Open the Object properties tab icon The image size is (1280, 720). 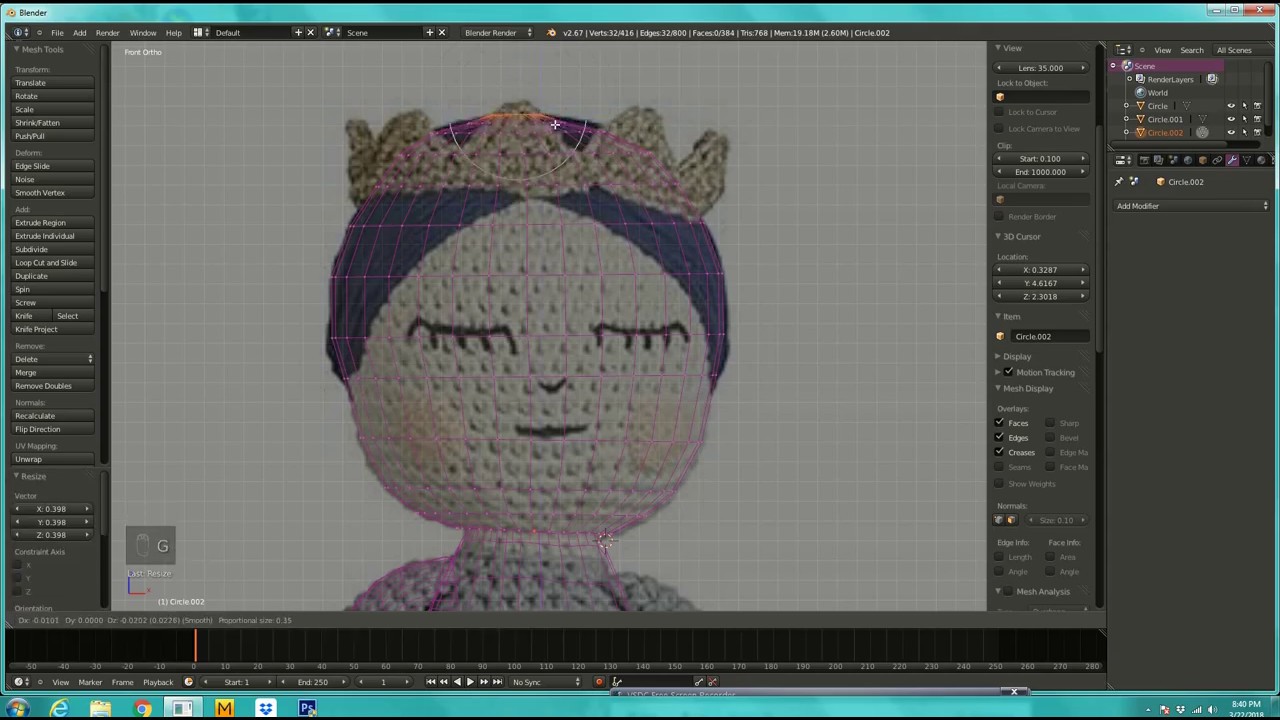[x=1202, y=160]
